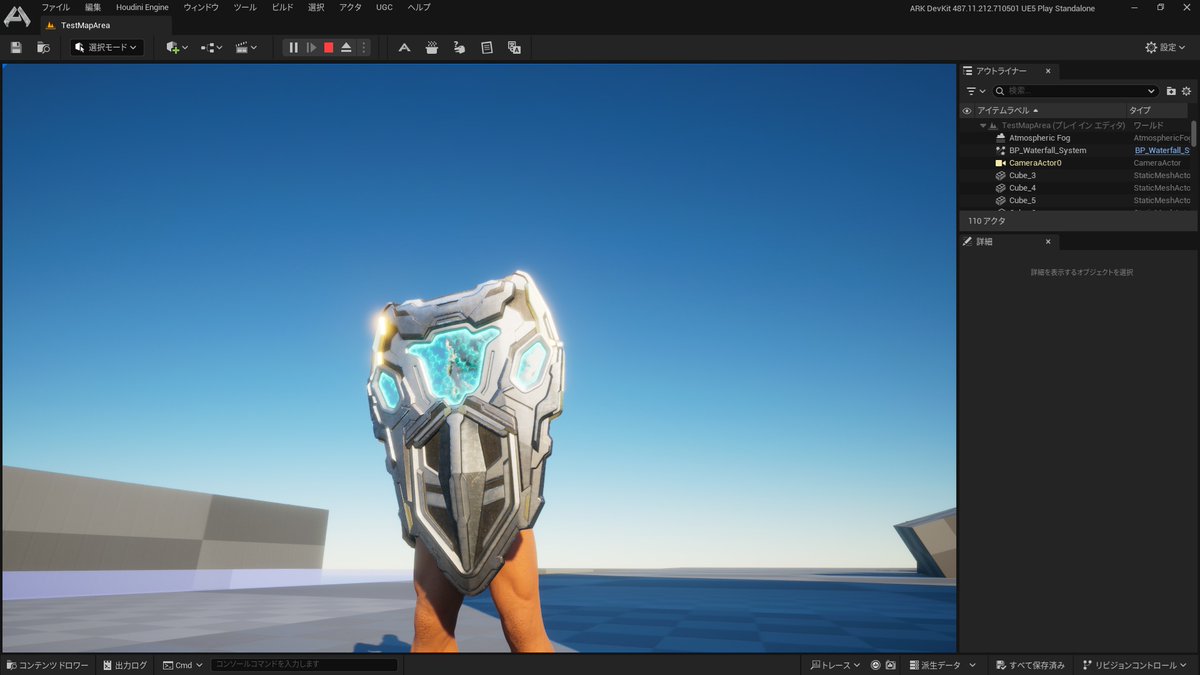
Task: Click the trace record circle icon
Action: [876, 665]
